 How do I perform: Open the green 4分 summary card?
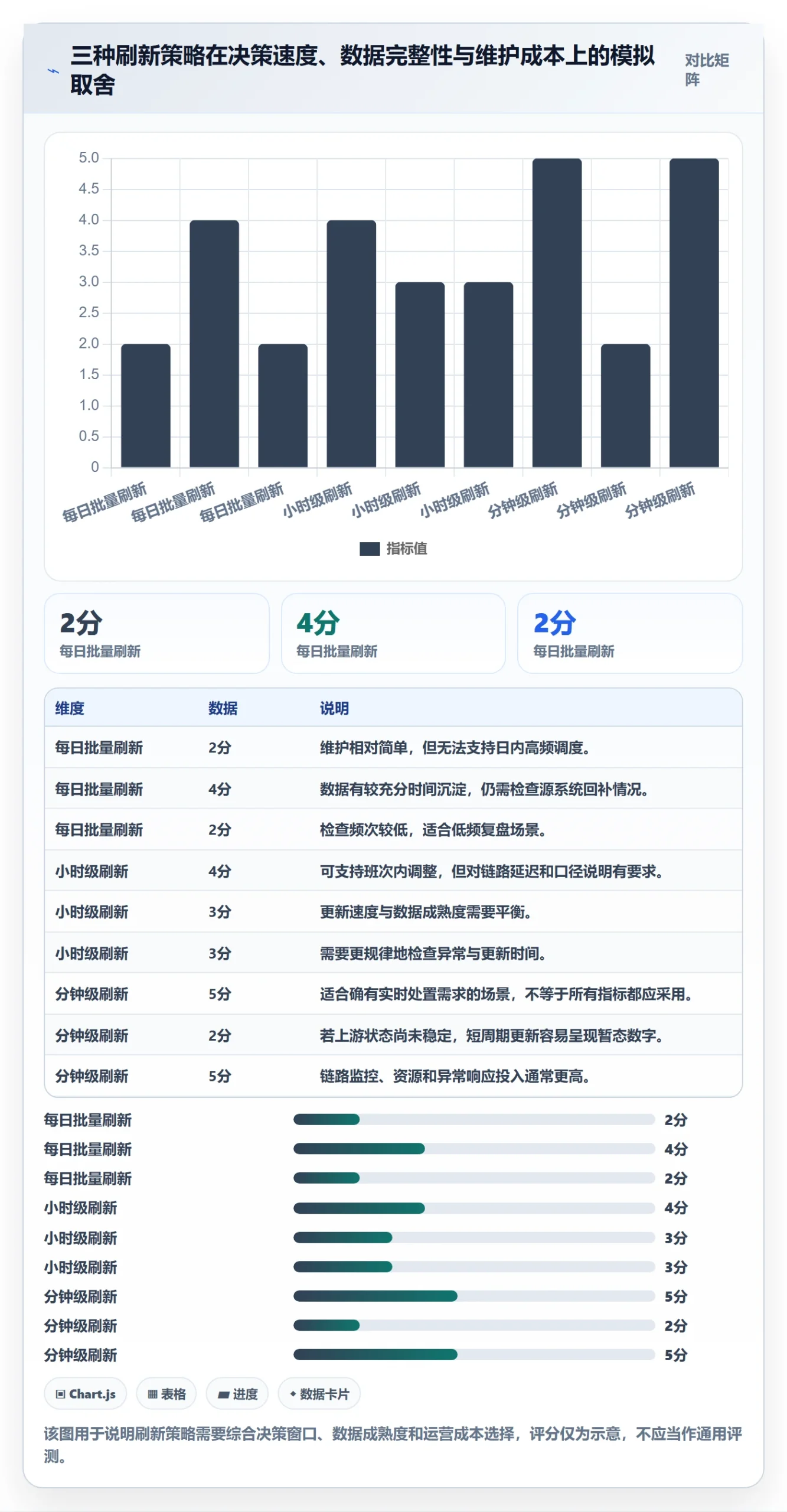click(393, 633)
